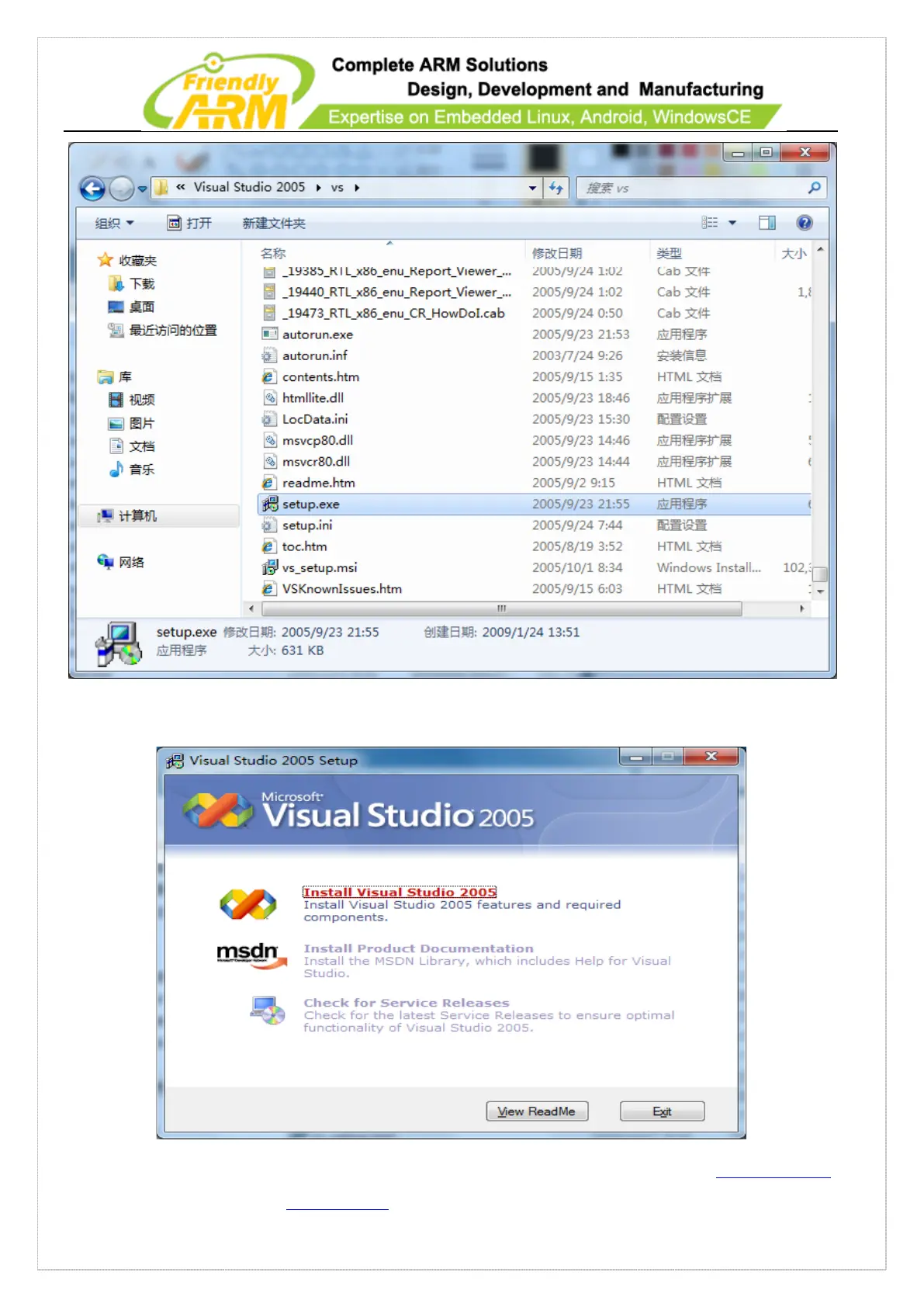The width and height of the screenshot is (924, 1307).
Task: Expand the address bar history dropdown
Action: point(532,188)
